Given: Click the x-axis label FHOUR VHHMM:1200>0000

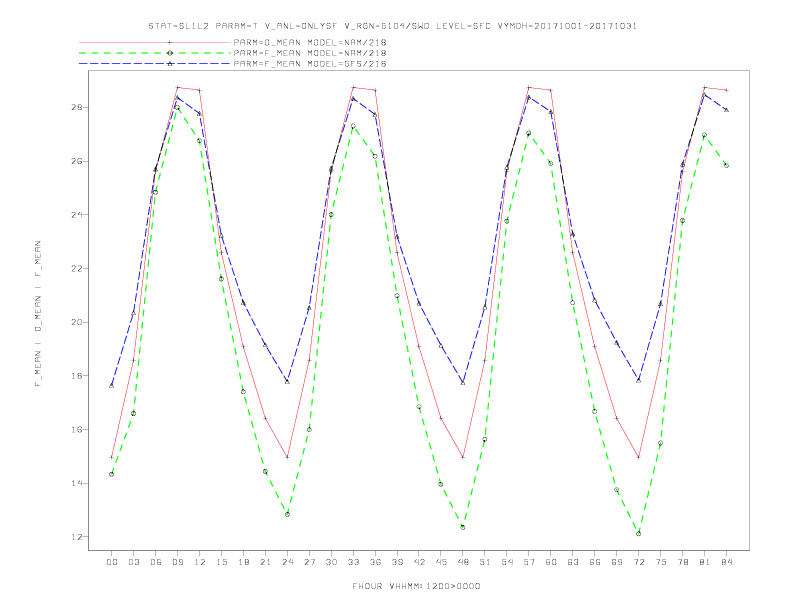Looking at the screenshot, I should coord(416,586).
